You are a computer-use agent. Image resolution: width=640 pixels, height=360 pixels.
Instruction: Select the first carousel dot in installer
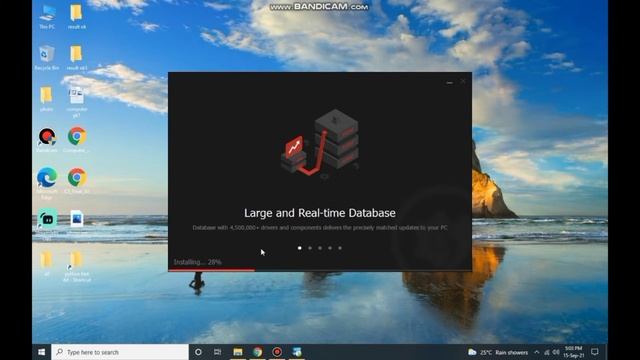[x=300, y=248]
